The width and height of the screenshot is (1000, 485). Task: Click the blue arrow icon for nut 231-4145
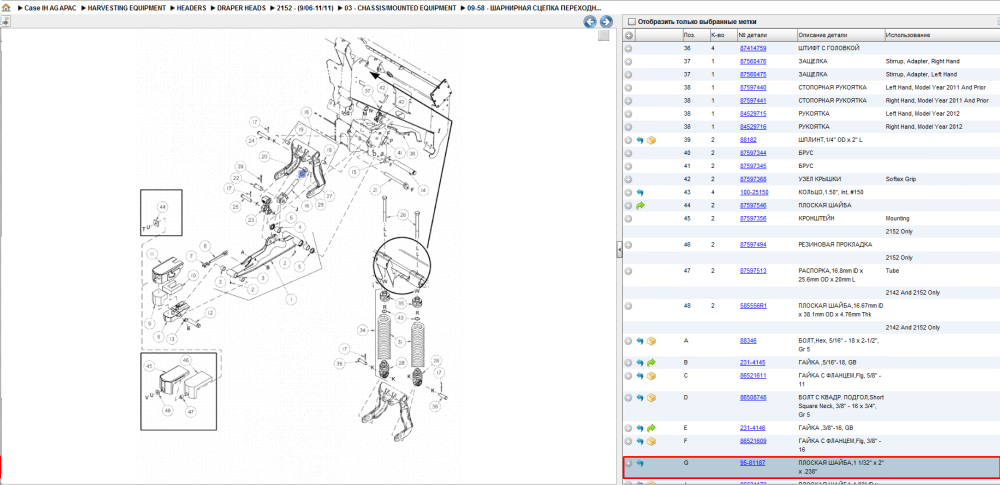tap(640, 362)
